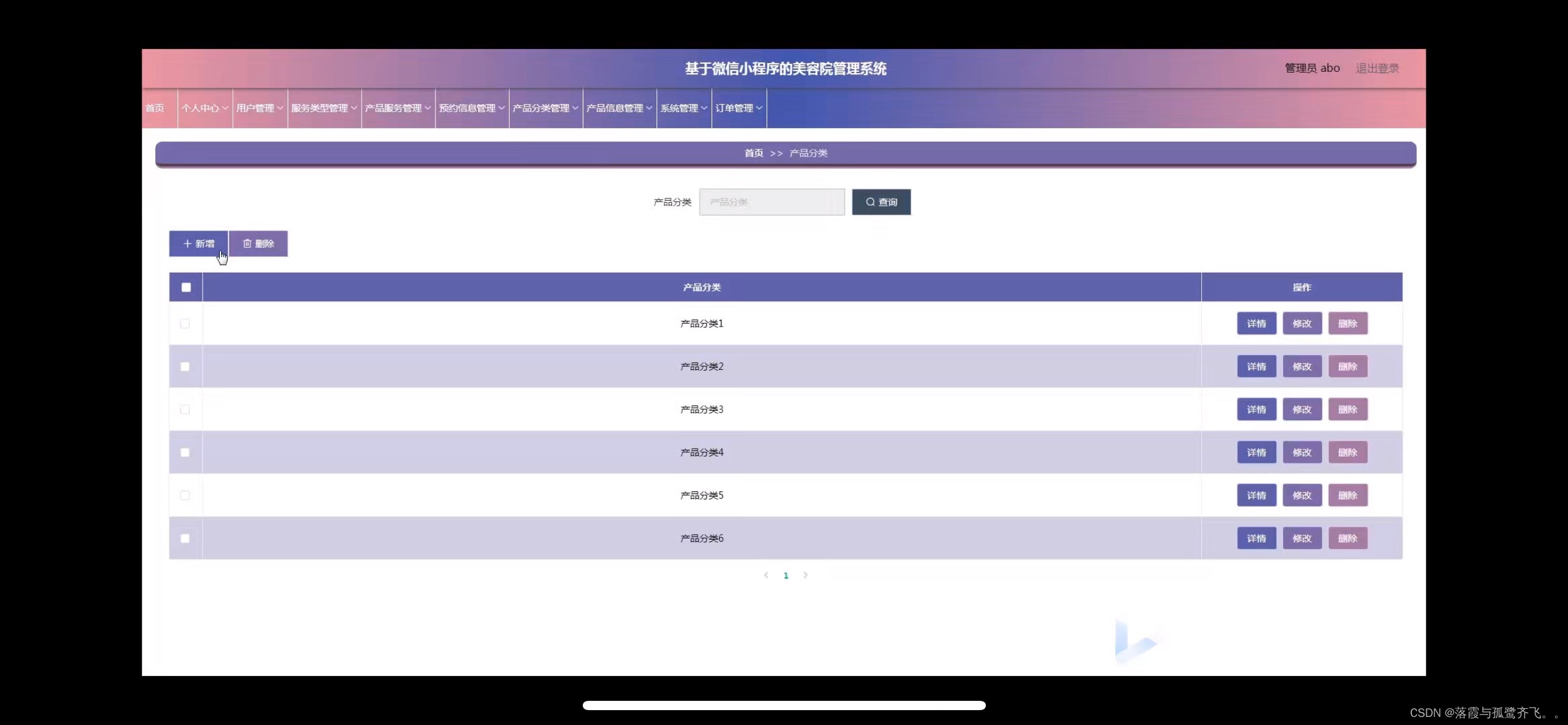
Task: Click 退出登录 to log out
Action: (1377, 68)
